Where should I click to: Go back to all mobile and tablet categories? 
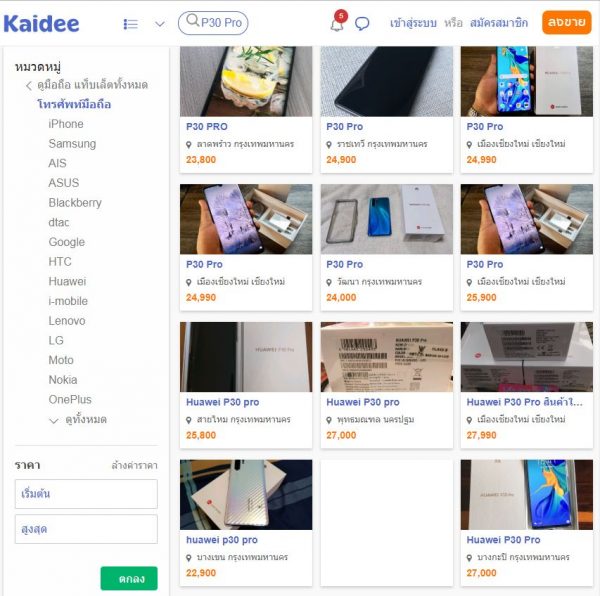(x=87, y=85)
